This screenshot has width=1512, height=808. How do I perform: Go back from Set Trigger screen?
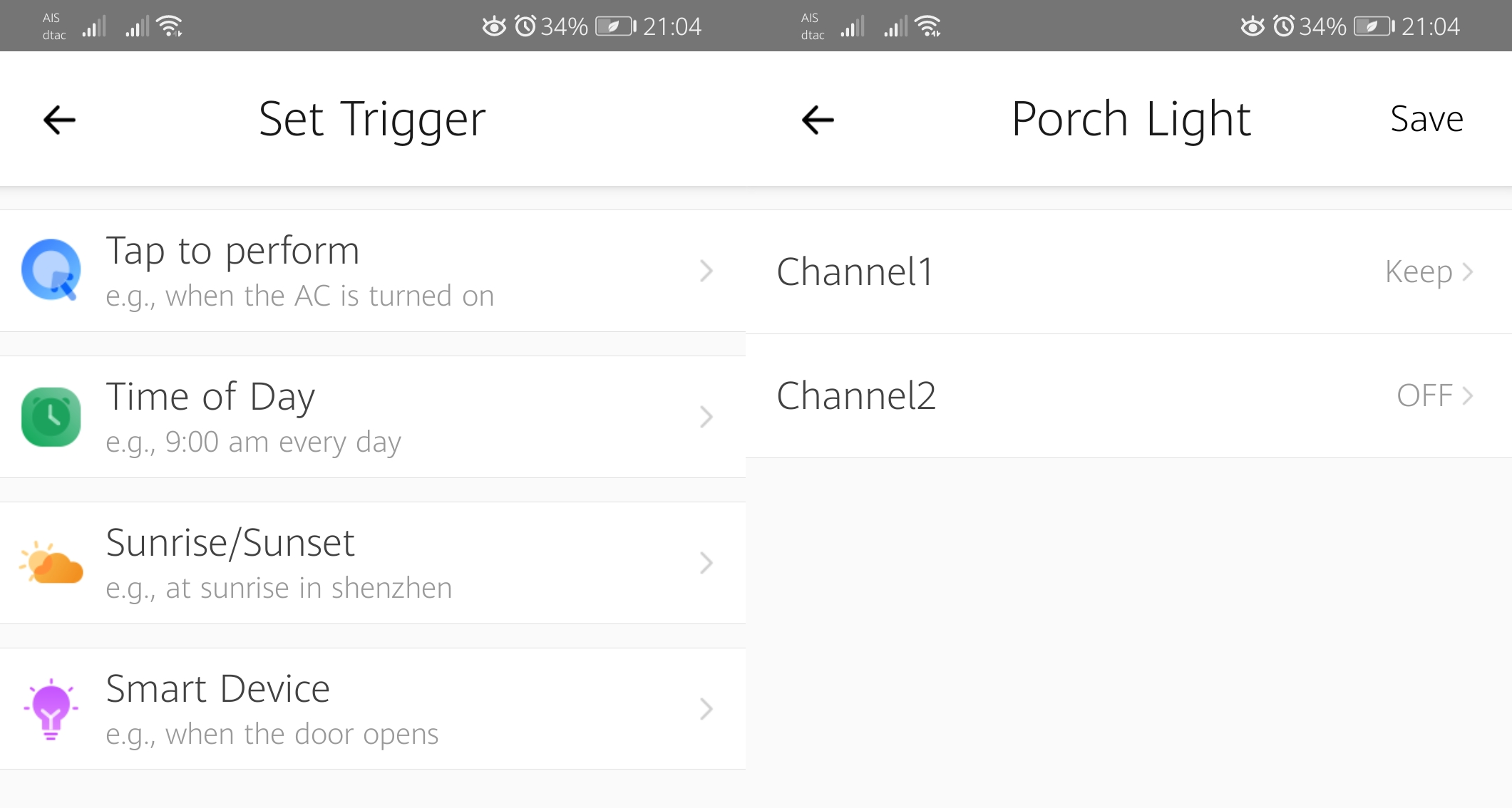coord(59,120)
